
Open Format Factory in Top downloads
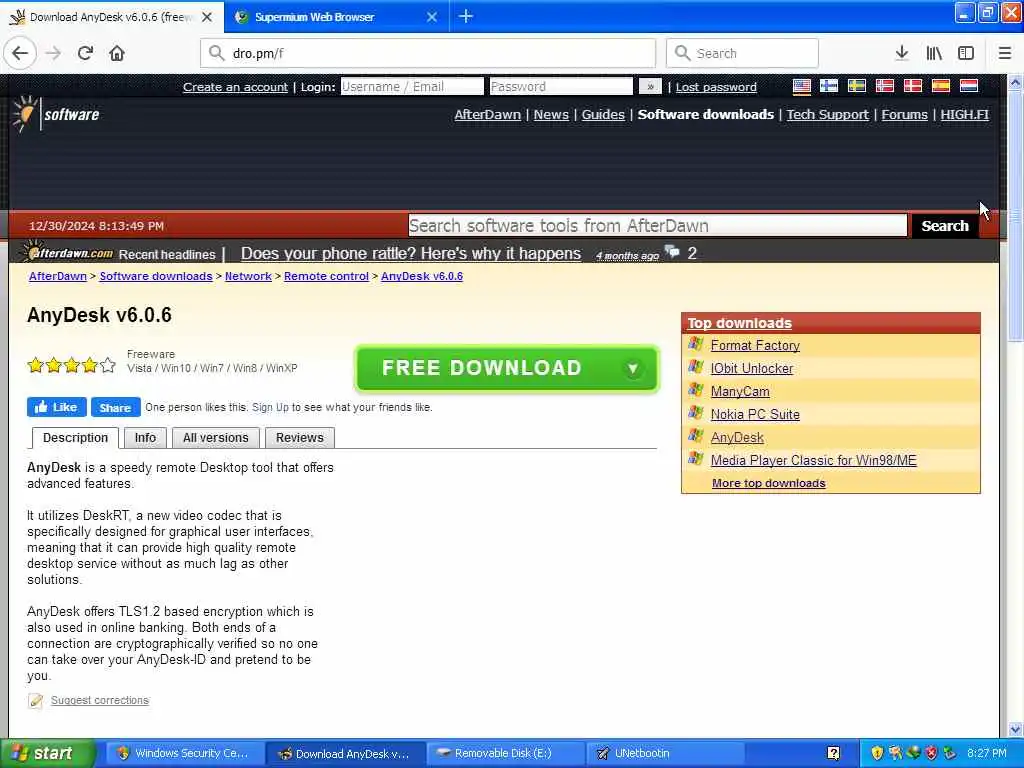[x=755, y=345]
